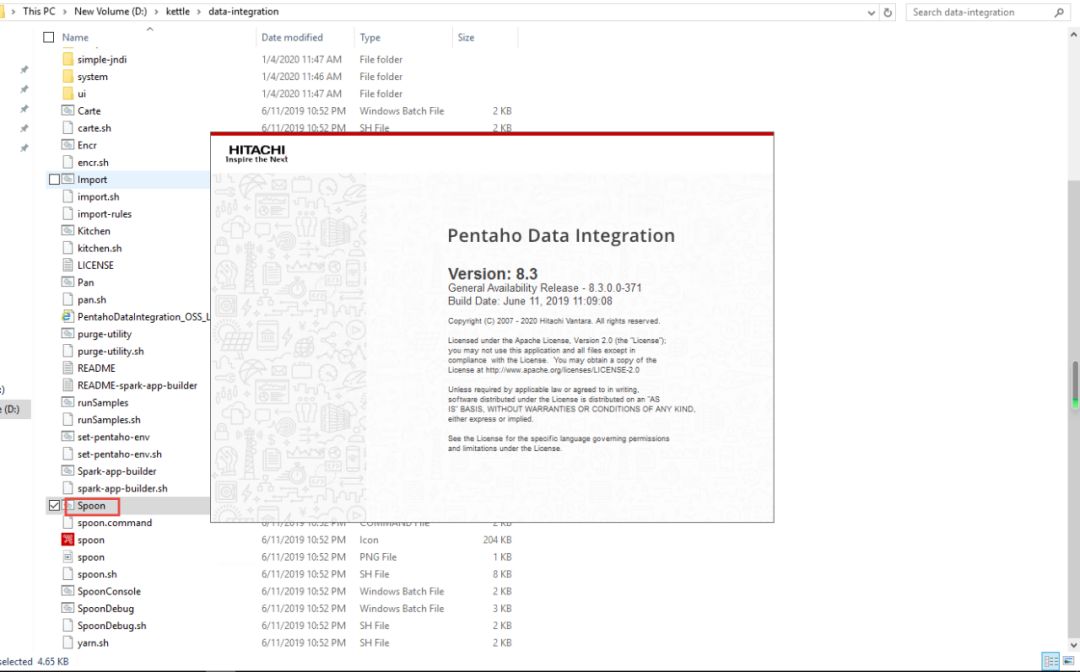Select the spark-app-builder.sh file
This screenshot has width=1080, height=672.
pyautogui.click(x=123, y=488)
